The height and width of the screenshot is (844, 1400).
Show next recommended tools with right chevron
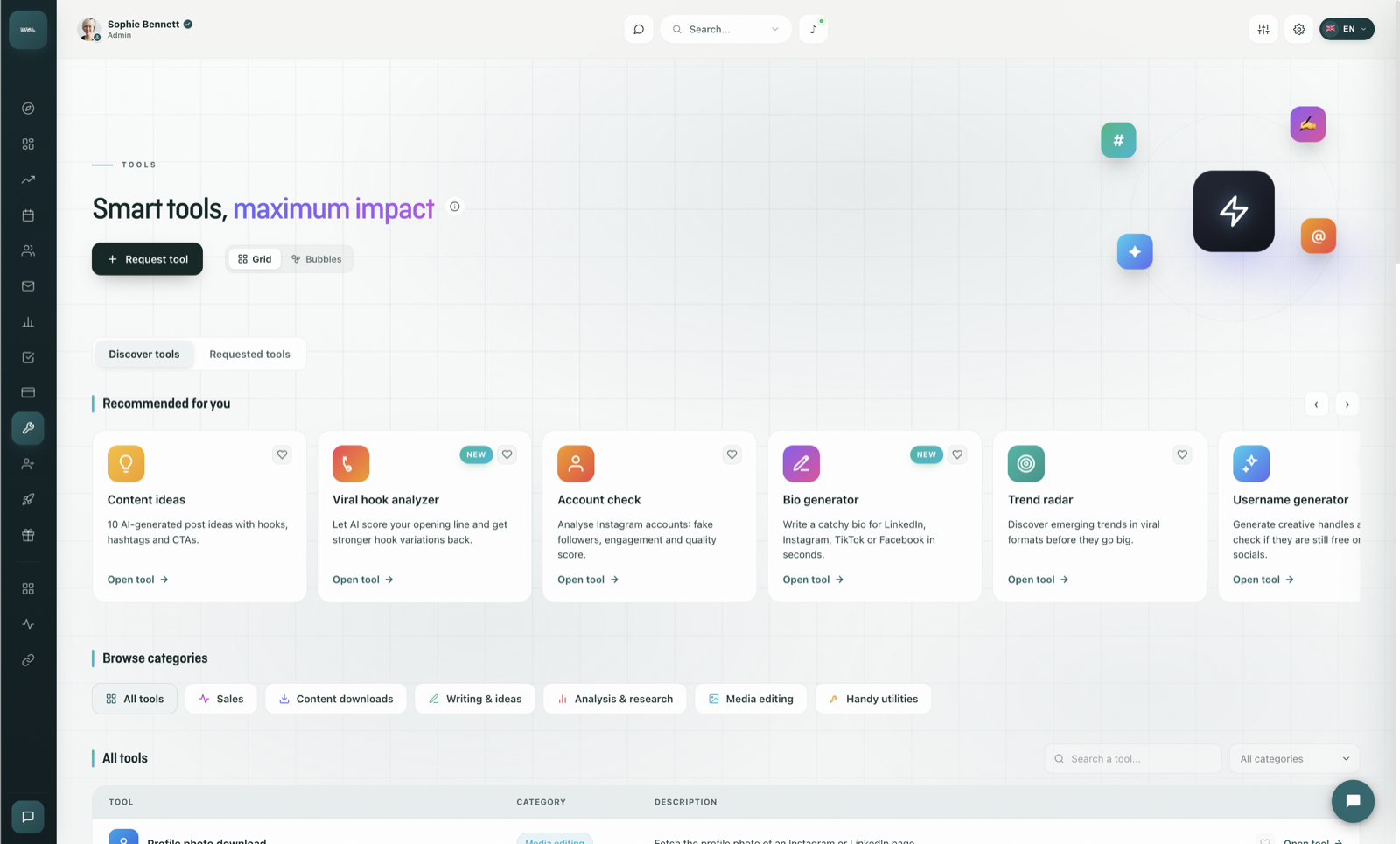click(1347, 404)
